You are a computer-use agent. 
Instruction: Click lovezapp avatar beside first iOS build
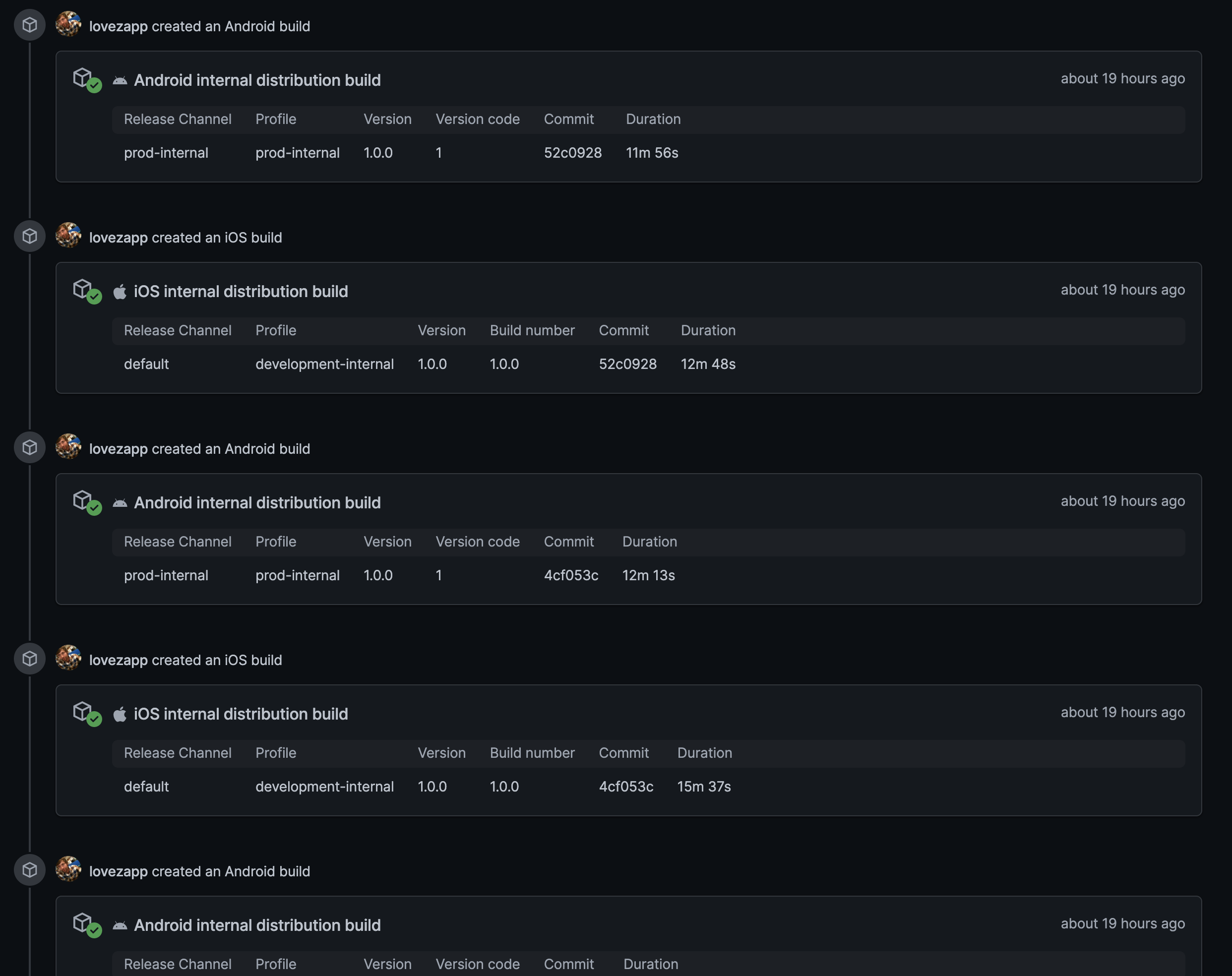[x=68, y=236]
